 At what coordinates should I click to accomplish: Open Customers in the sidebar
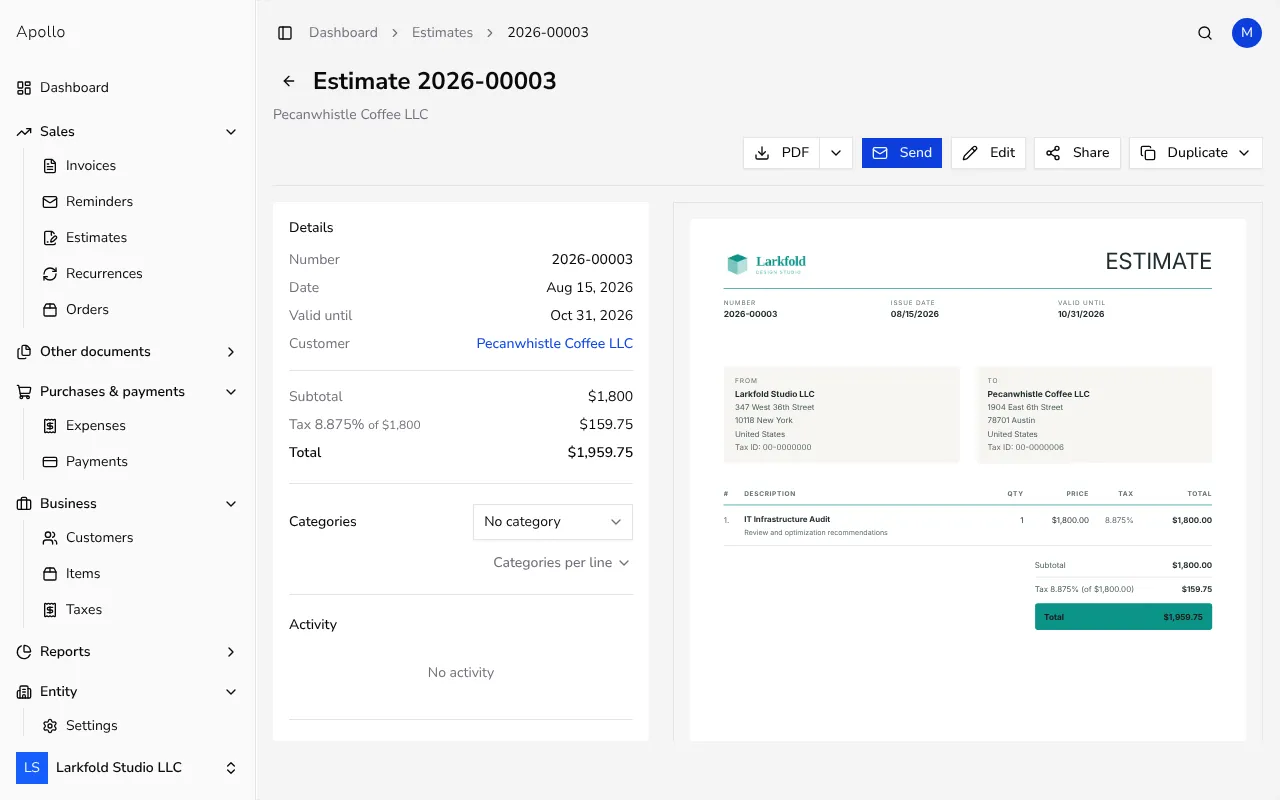tap(139, 538)
